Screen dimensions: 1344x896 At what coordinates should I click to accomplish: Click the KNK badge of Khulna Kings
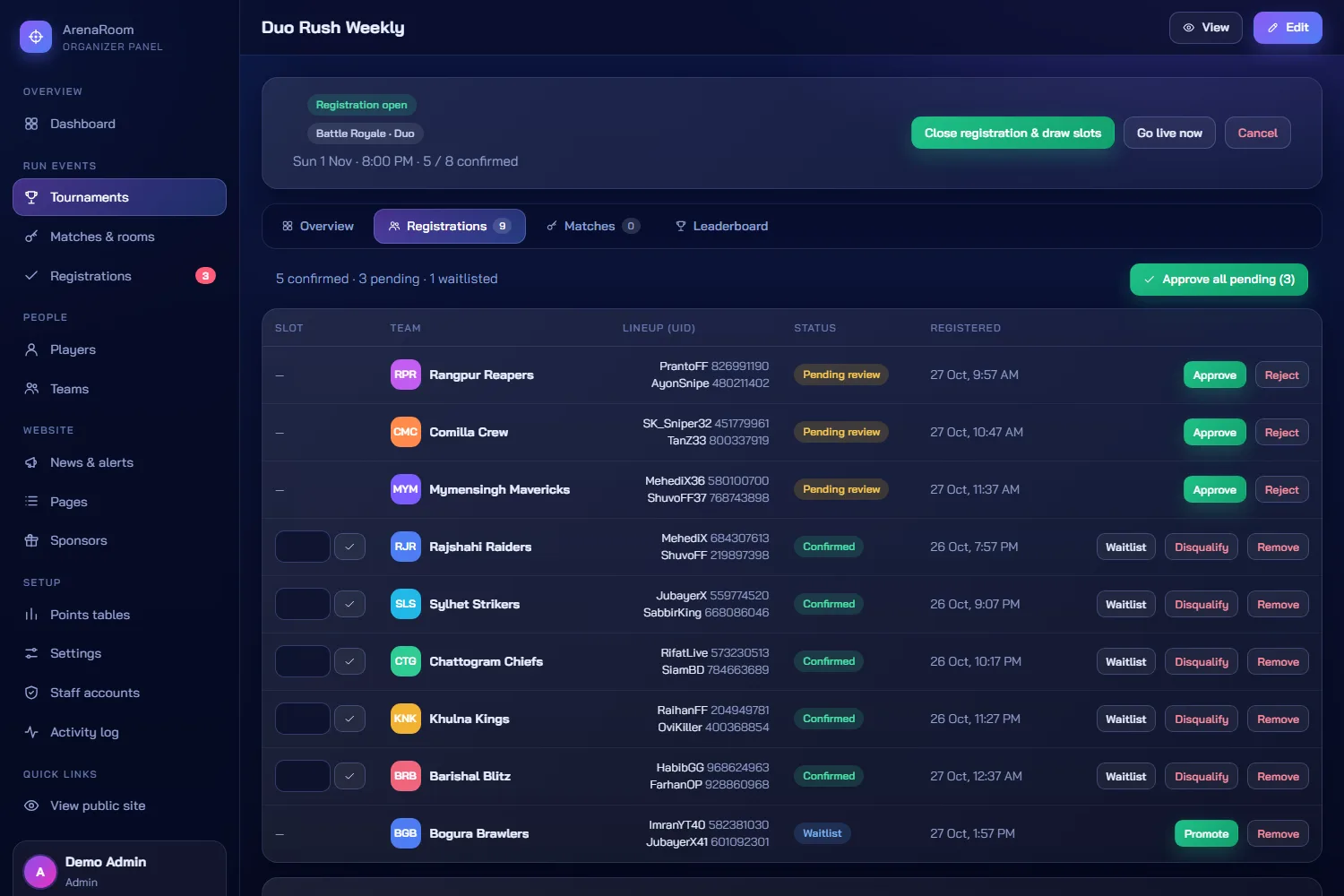406,719
